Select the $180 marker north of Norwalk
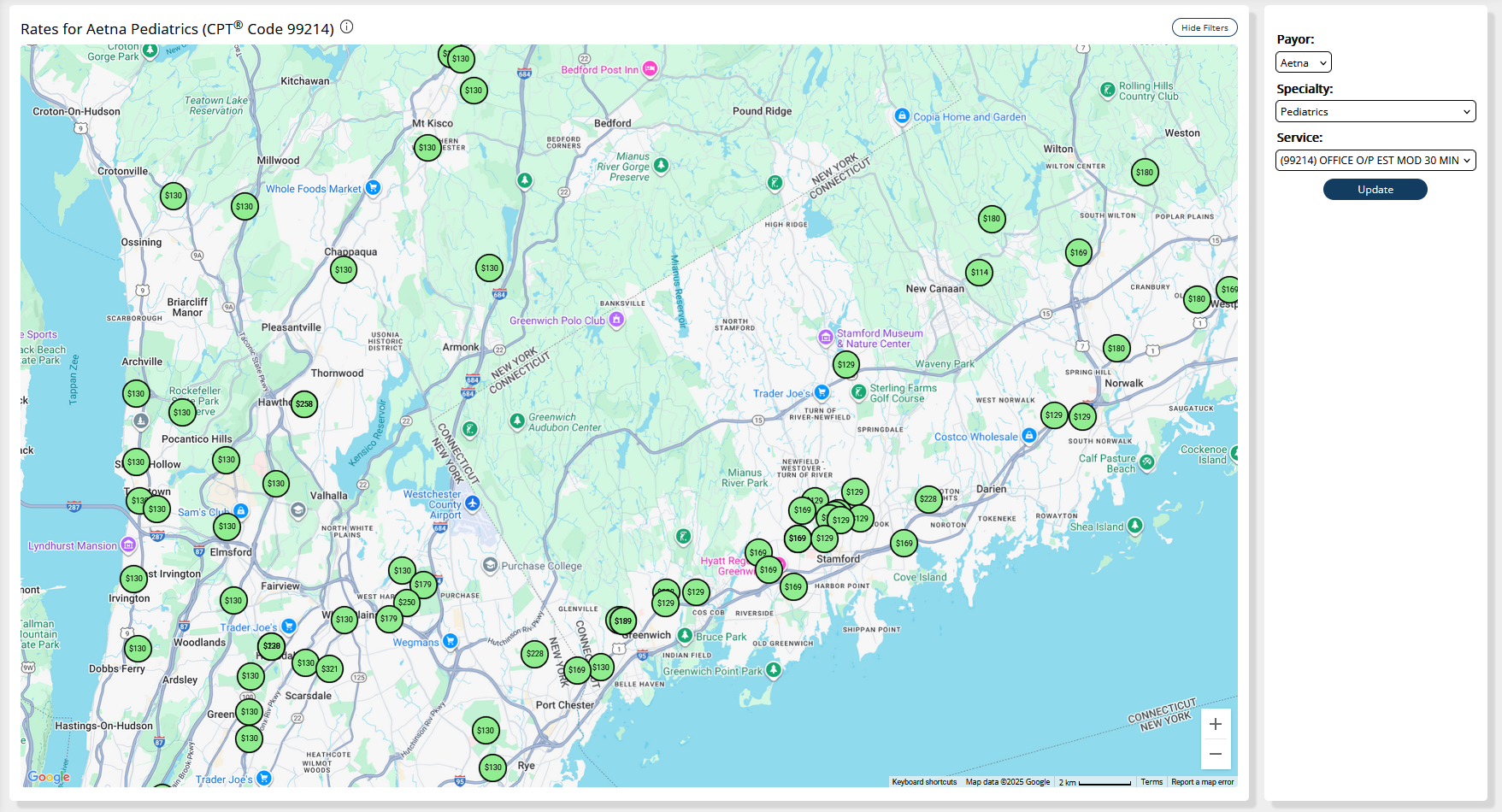Image resolution: width=1502 pixels, height=812 pixels. 1116,349
